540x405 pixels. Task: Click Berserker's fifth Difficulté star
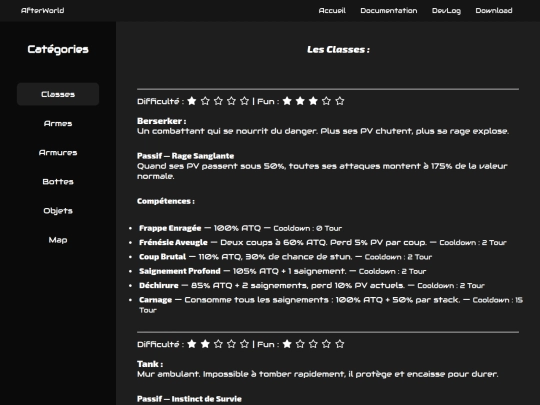coord(245,101)
